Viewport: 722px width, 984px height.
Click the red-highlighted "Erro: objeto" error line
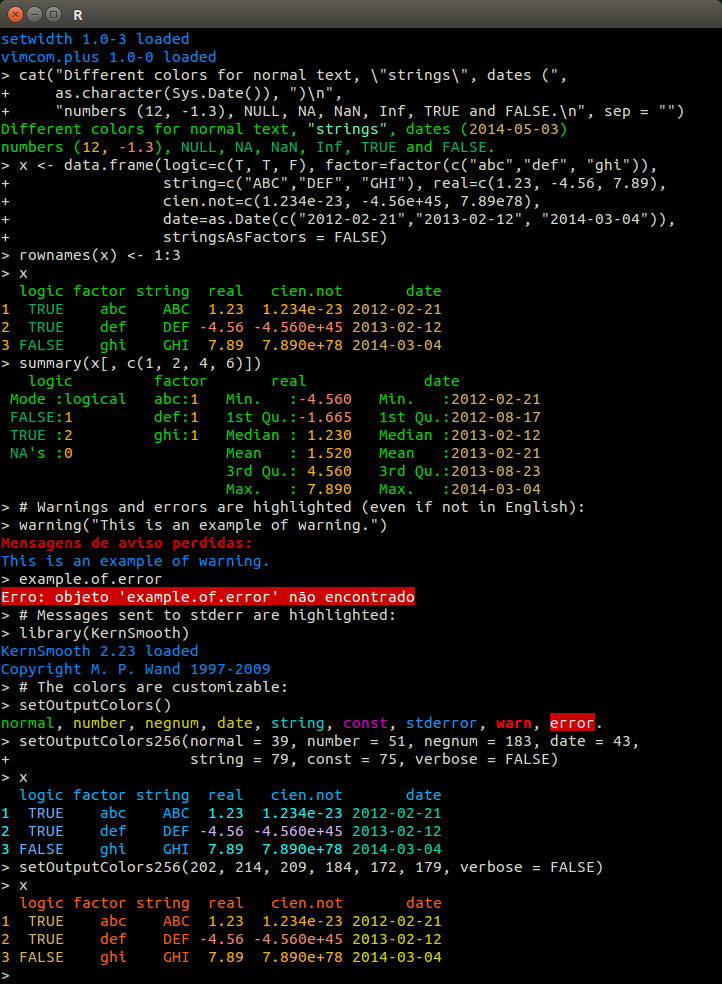[x=208, y=597]
